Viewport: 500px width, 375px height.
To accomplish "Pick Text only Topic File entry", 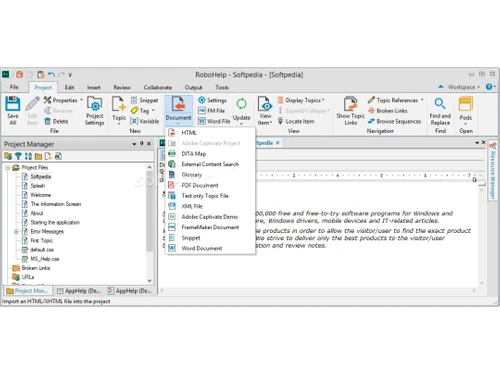I will [x=210, y=196].
